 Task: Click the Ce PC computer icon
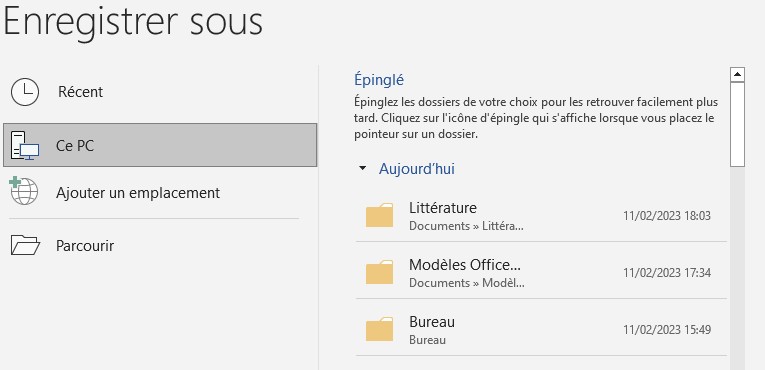25,145
